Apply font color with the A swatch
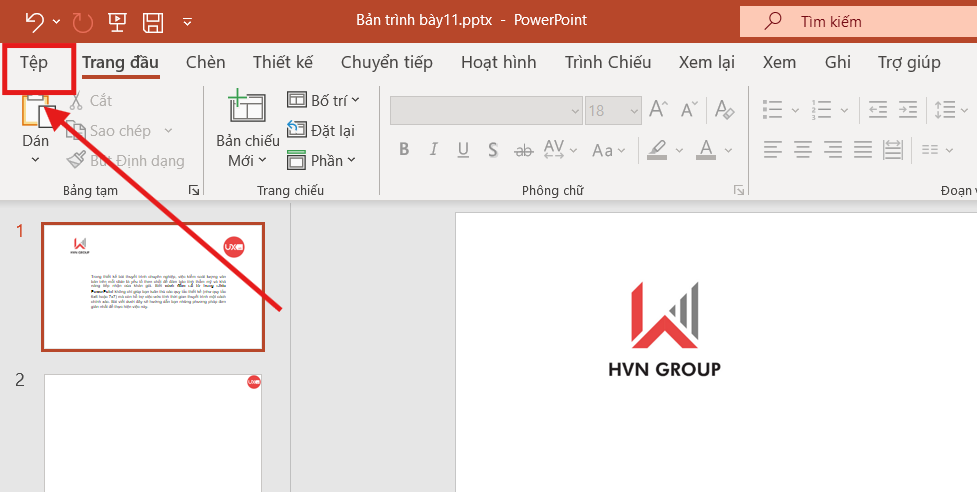This screenshot has width=977, height=492. pos(706,149)
